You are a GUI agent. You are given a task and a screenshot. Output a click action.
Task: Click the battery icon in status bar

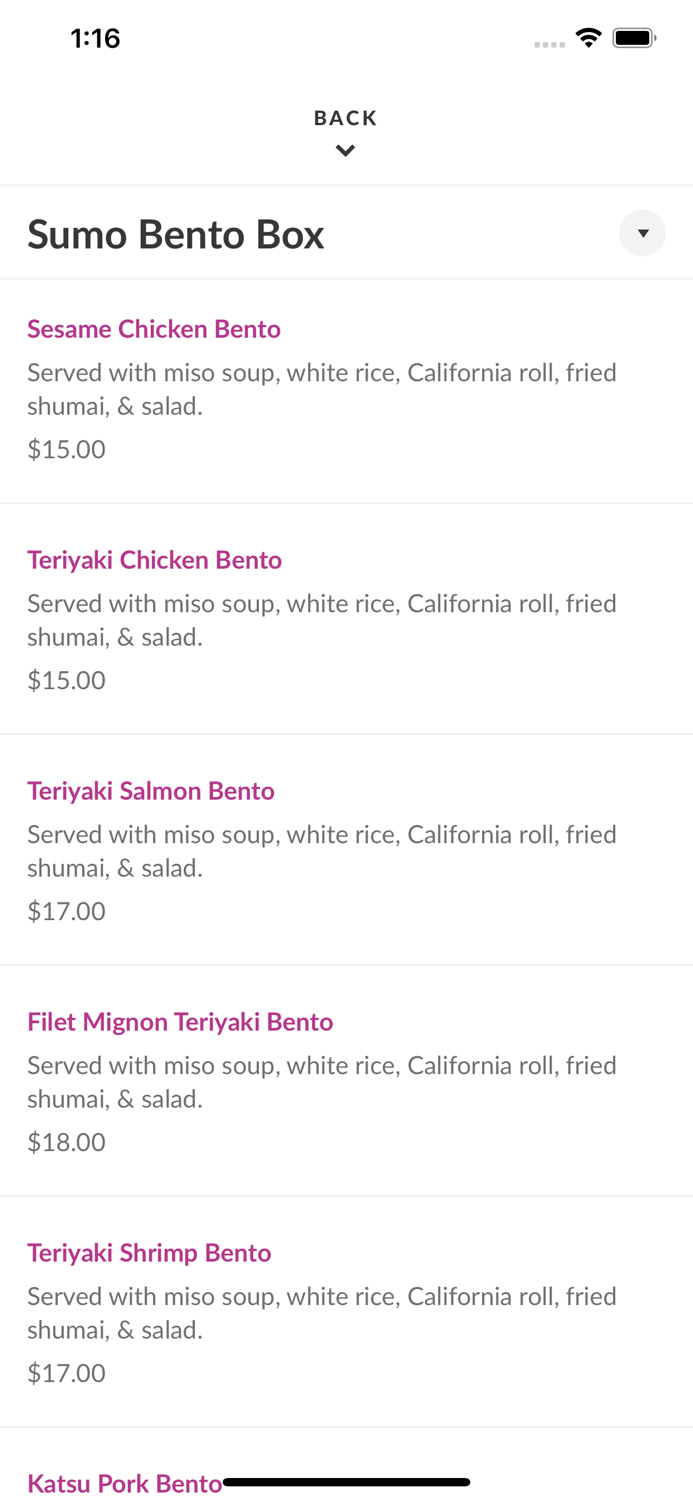tap(634, 38)
